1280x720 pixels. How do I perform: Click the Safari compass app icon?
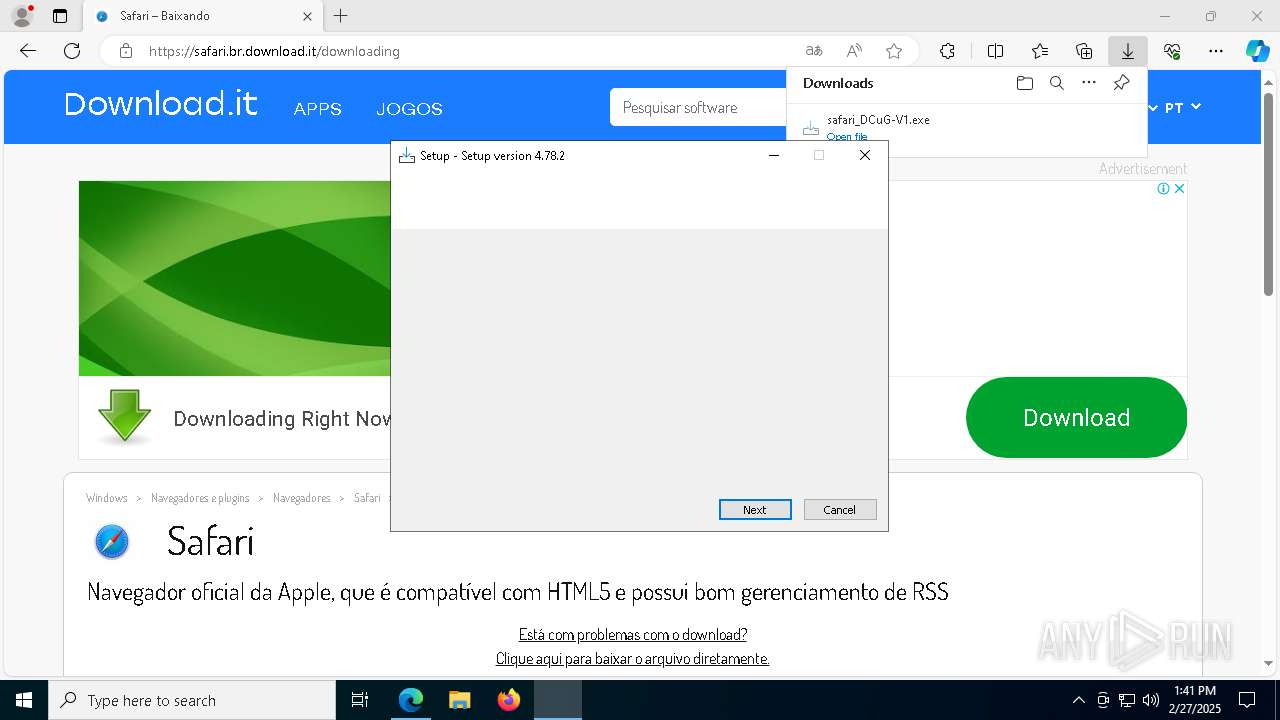tap(112, 542)
